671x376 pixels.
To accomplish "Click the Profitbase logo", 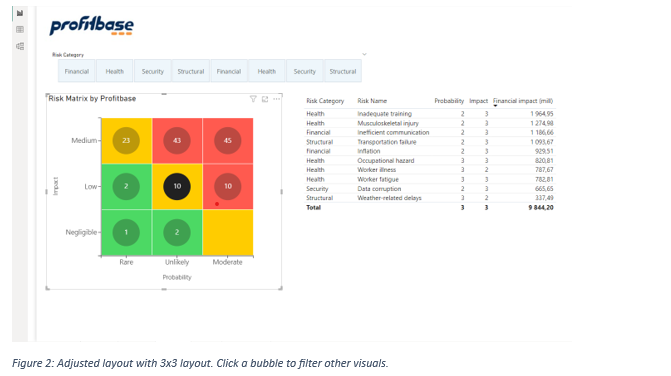I will (92, 26).
